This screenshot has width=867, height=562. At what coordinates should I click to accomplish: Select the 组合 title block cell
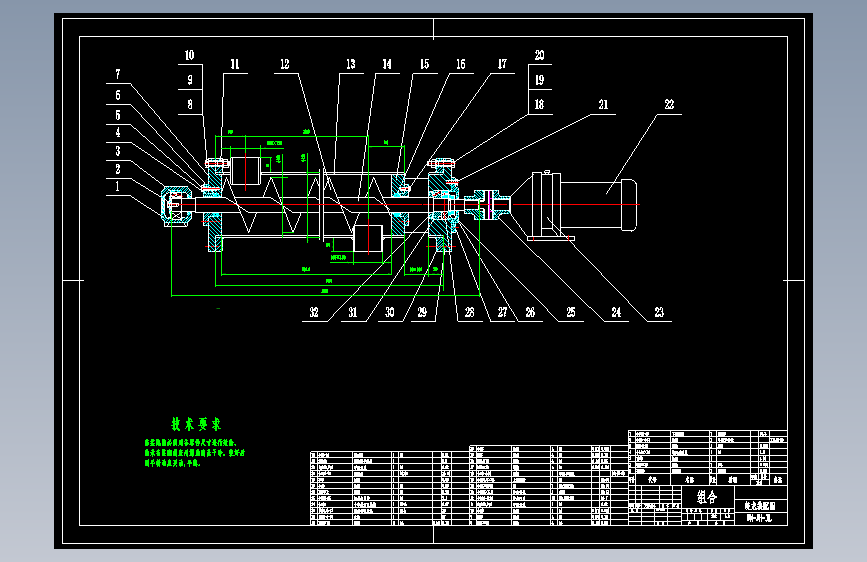click(707, 497)
